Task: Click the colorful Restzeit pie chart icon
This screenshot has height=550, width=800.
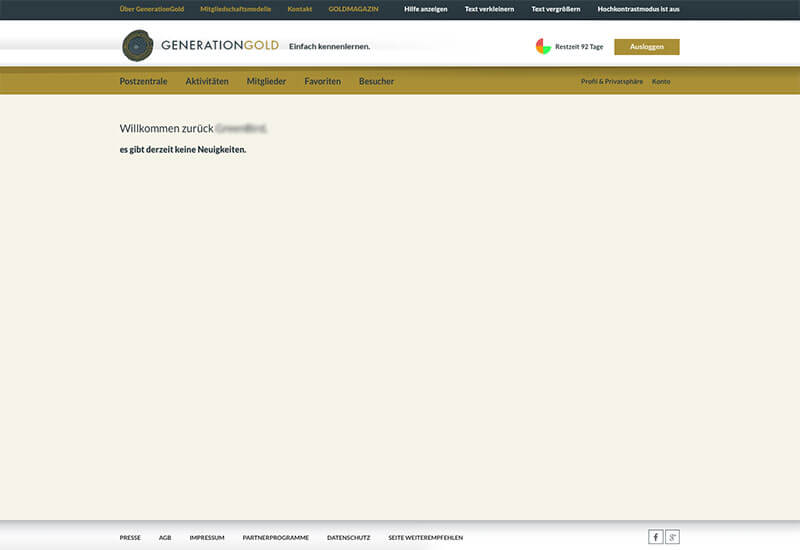Action: [x=543, y=46]
